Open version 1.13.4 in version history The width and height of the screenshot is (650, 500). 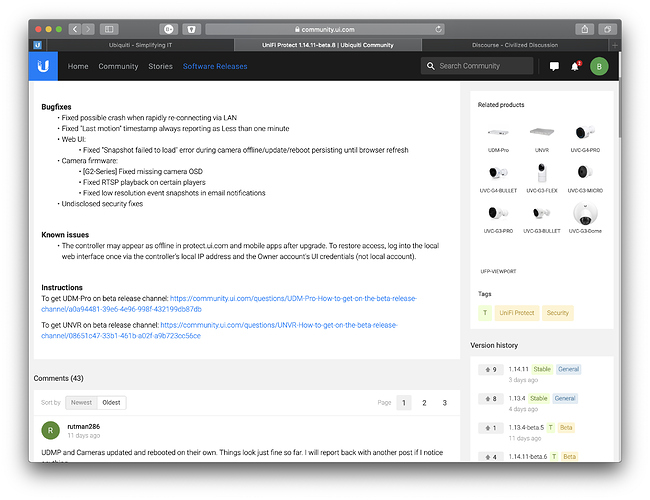[x=517, y=398]
